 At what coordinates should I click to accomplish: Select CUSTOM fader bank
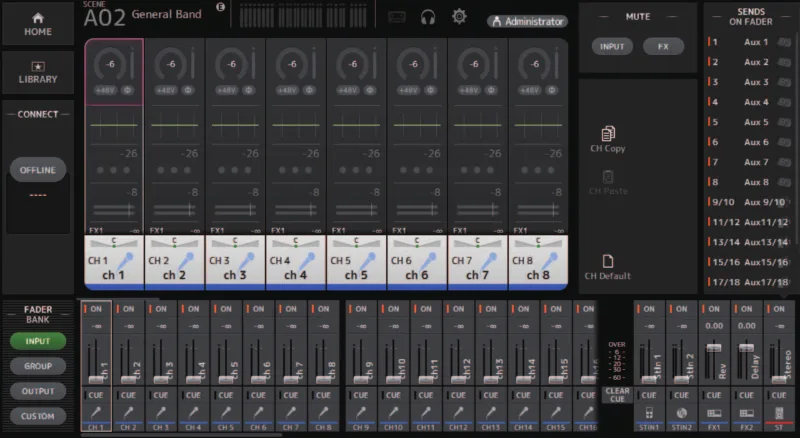(38, 416)
